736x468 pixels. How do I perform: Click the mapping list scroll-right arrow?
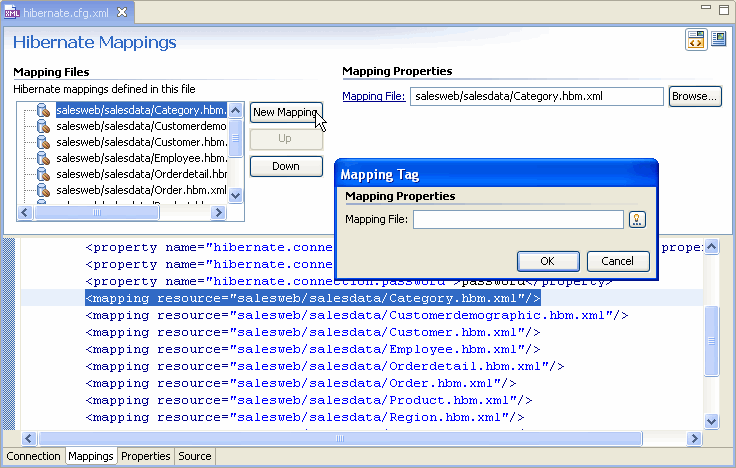click(x=218, y=213)
